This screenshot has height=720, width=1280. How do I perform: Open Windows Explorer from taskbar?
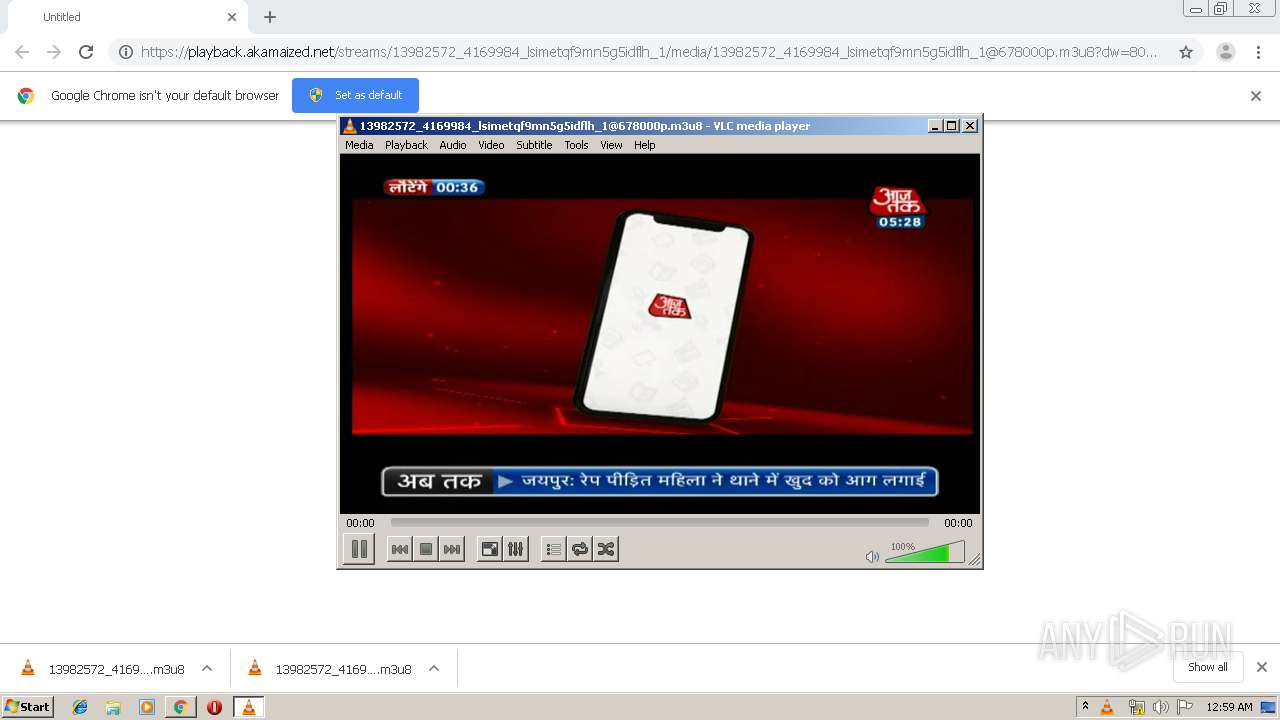[113, 707]
